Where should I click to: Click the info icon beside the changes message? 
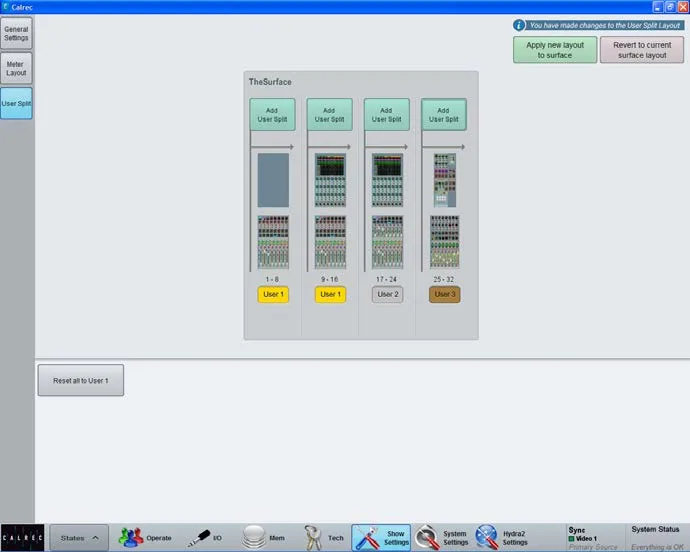(519, 25)
